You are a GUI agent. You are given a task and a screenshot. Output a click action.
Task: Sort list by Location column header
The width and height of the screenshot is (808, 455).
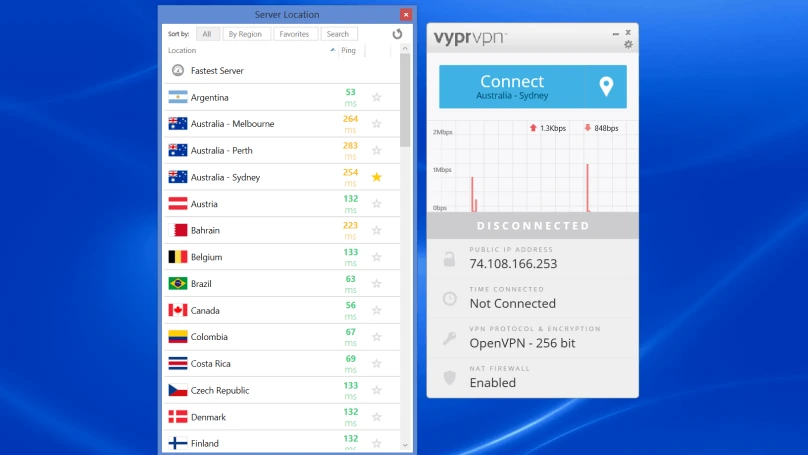[x=182, y=50]
